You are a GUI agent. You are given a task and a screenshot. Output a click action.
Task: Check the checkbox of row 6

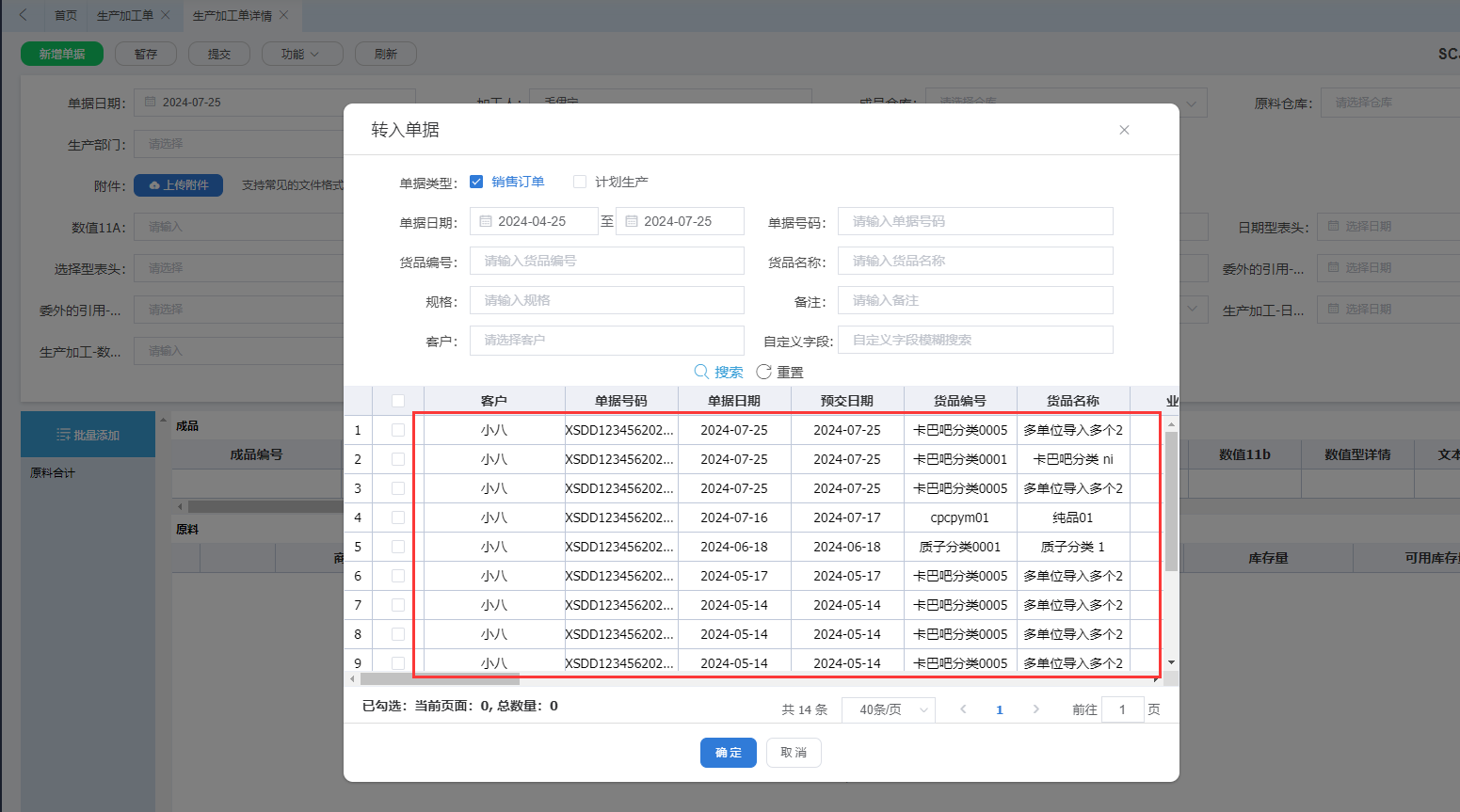tap(398, 576)
